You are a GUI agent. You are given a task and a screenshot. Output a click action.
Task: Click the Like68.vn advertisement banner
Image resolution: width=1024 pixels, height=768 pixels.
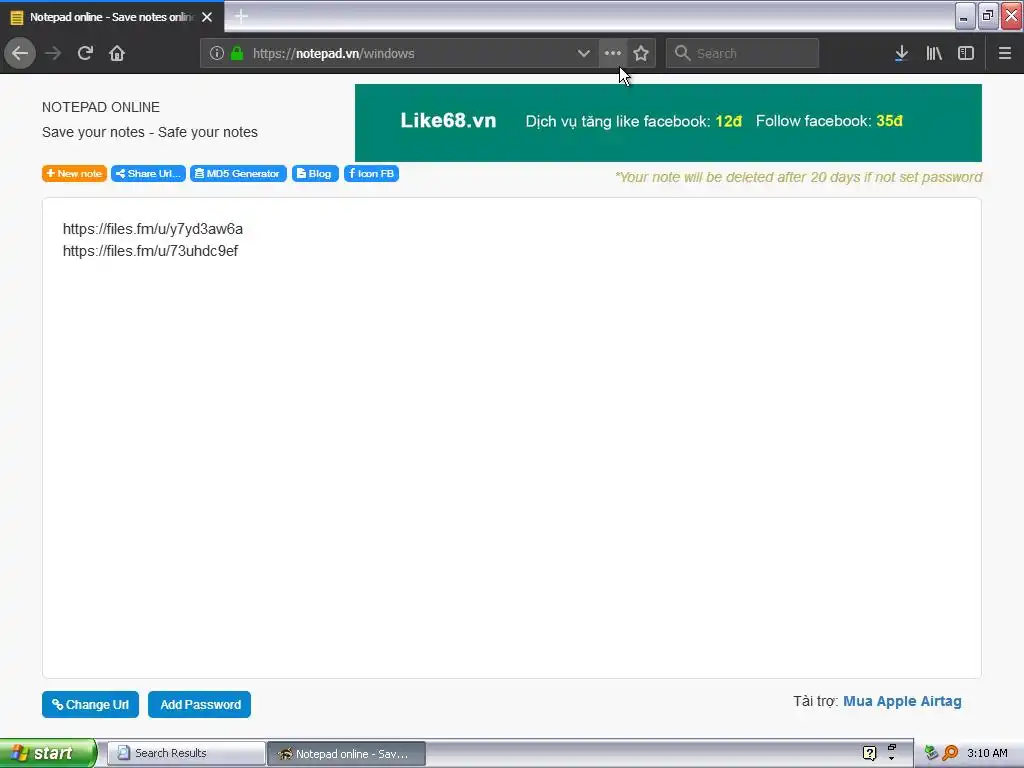point(668,123)
